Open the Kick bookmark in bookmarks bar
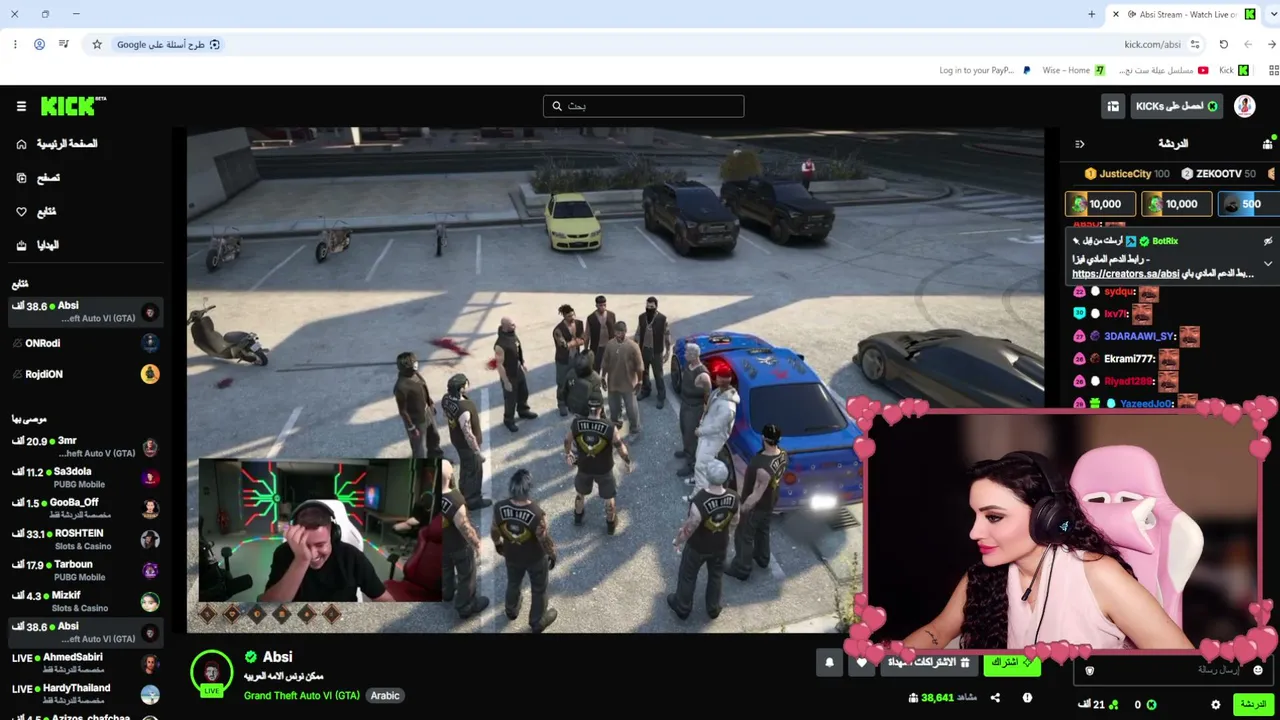Screen dimensions: 1280x720 [1234, 70]
